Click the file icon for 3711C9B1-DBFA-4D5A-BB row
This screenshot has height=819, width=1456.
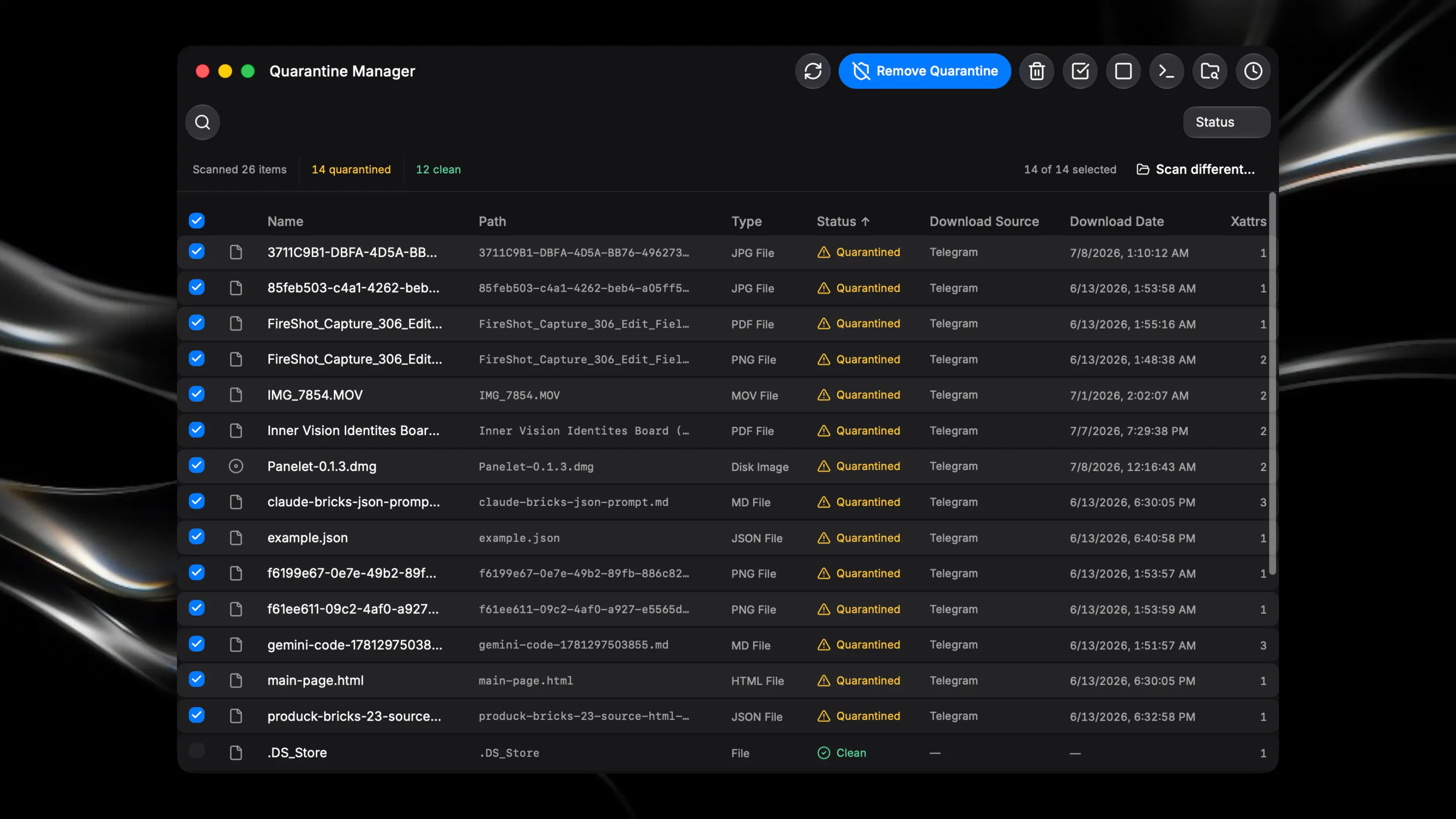tap(236, 252)
